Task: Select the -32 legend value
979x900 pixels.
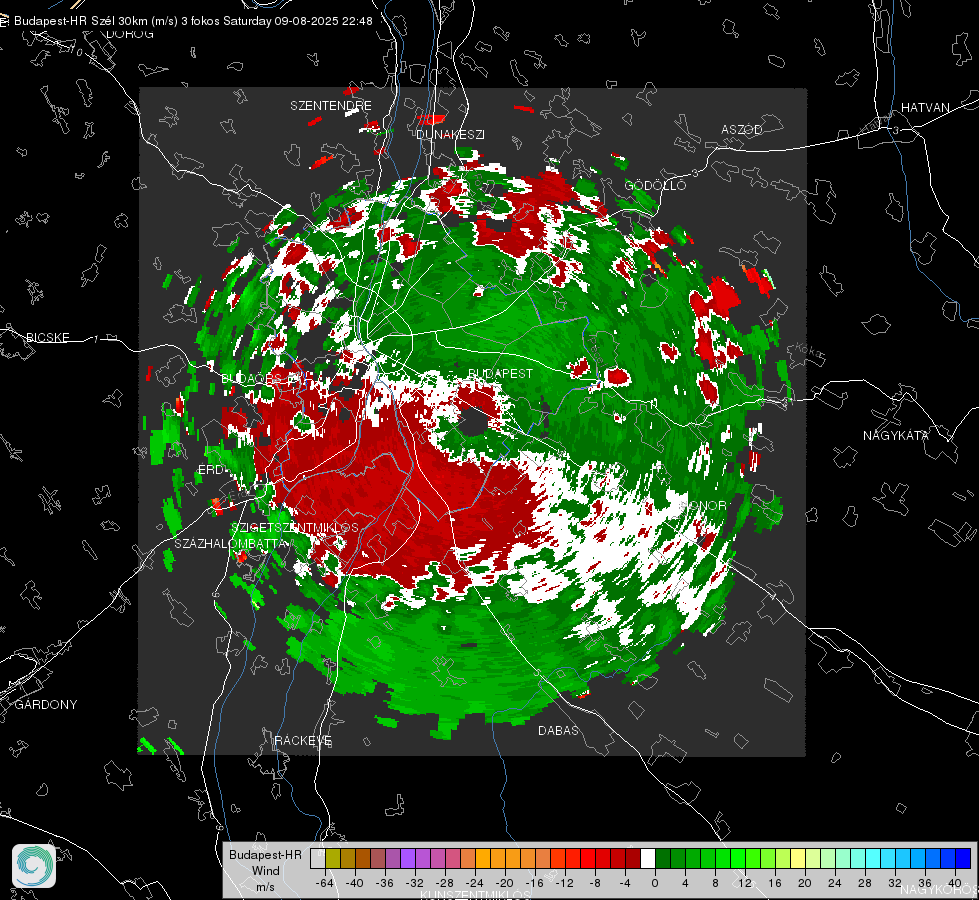Action: (415, 883)
